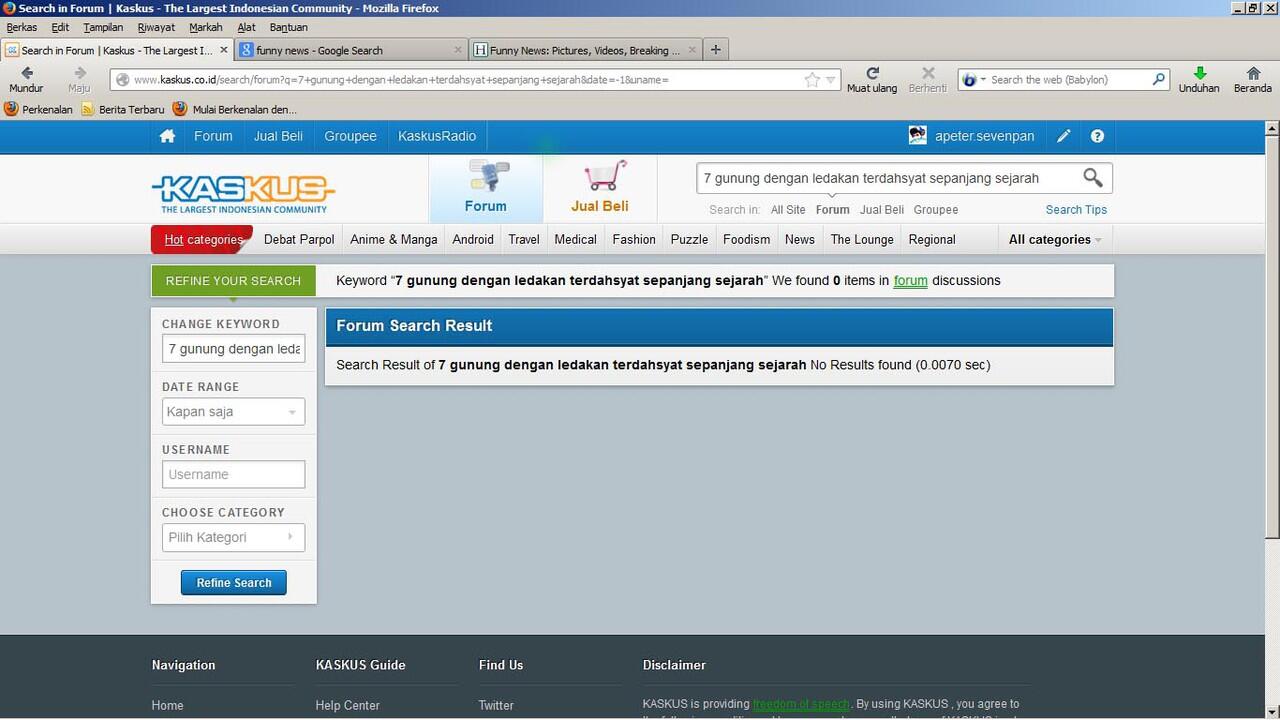Search in All Site option

pos(788,210)
